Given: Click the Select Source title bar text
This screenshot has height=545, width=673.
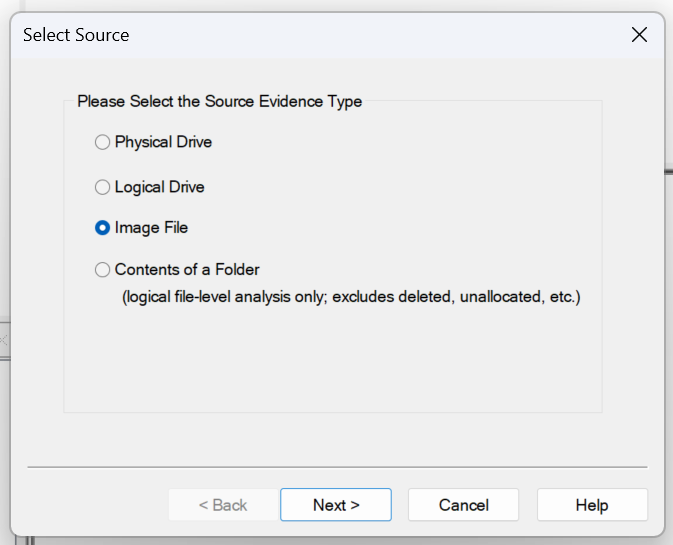Looking at the screenshot, I should (x=76, y=35).
